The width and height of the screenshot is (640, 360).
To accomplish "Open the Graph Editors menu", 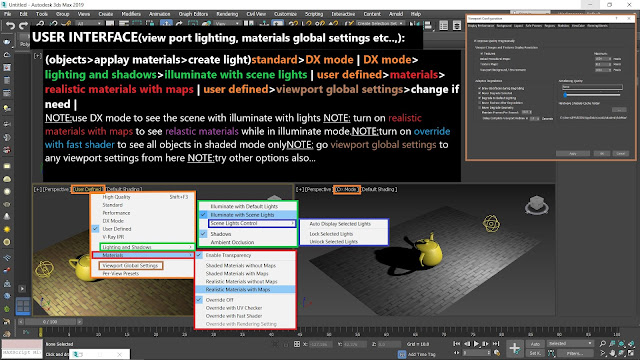I will pyautogui.click(x=193, y=14).
